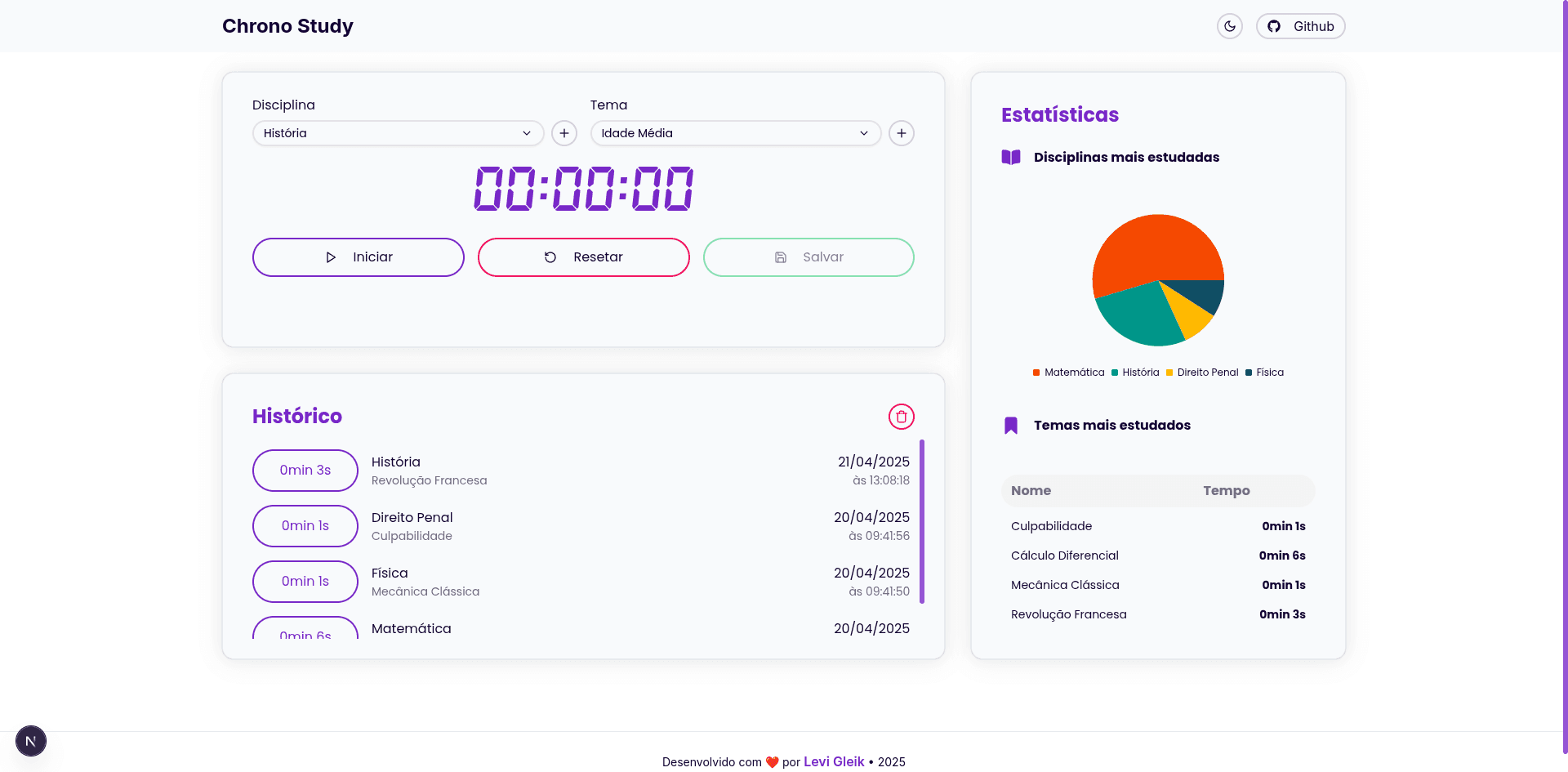This screenshot has width=1568, height=772.
Task: Start the timer with Iniciar
Action: coord(359,257)
